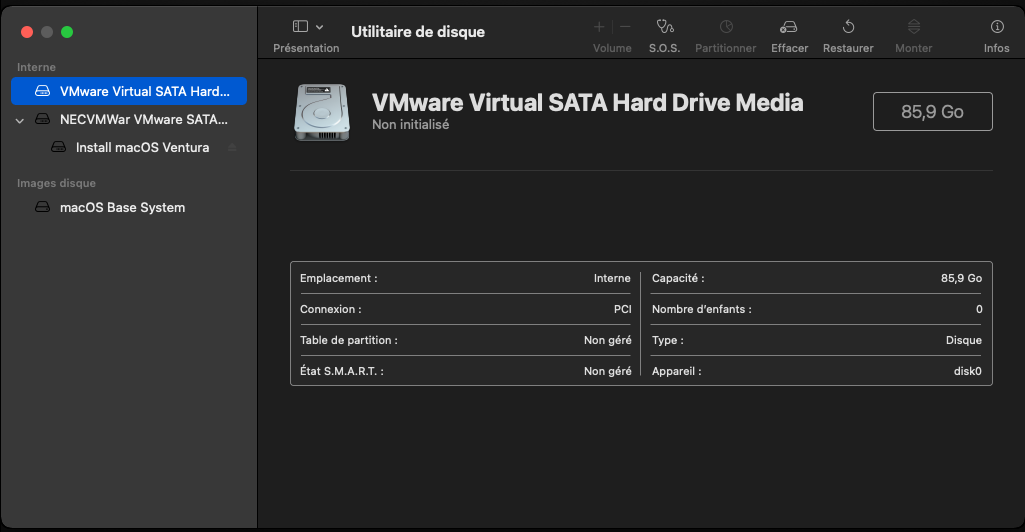Remove a volume with the minus icon
The height and width of the screenshot is (532, 1025).
click(x=625, y=27)
